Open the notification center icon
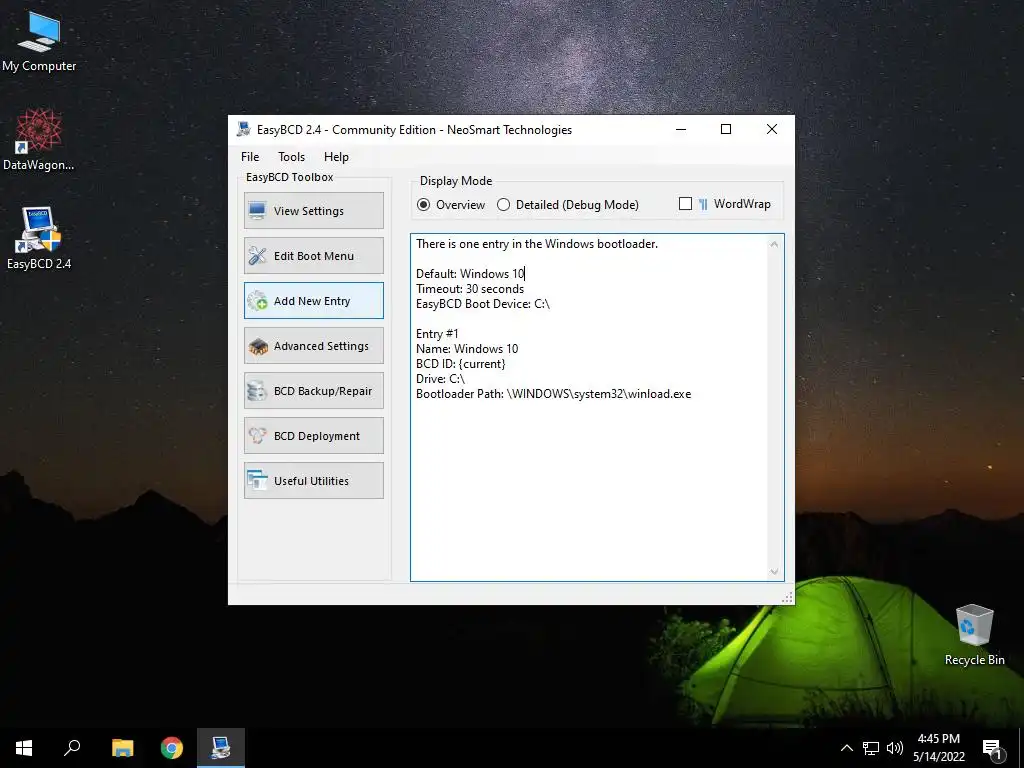Screen dimensions: 1024x768 pos(992,749)
